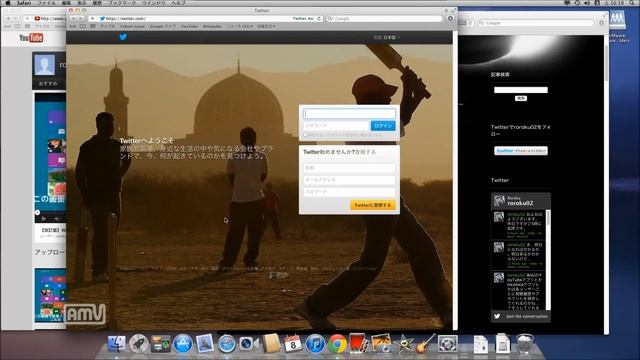Screen dimensions: 640x360
Task: Expand the お役立ち bookmarks folder
Action: [266, 26]
